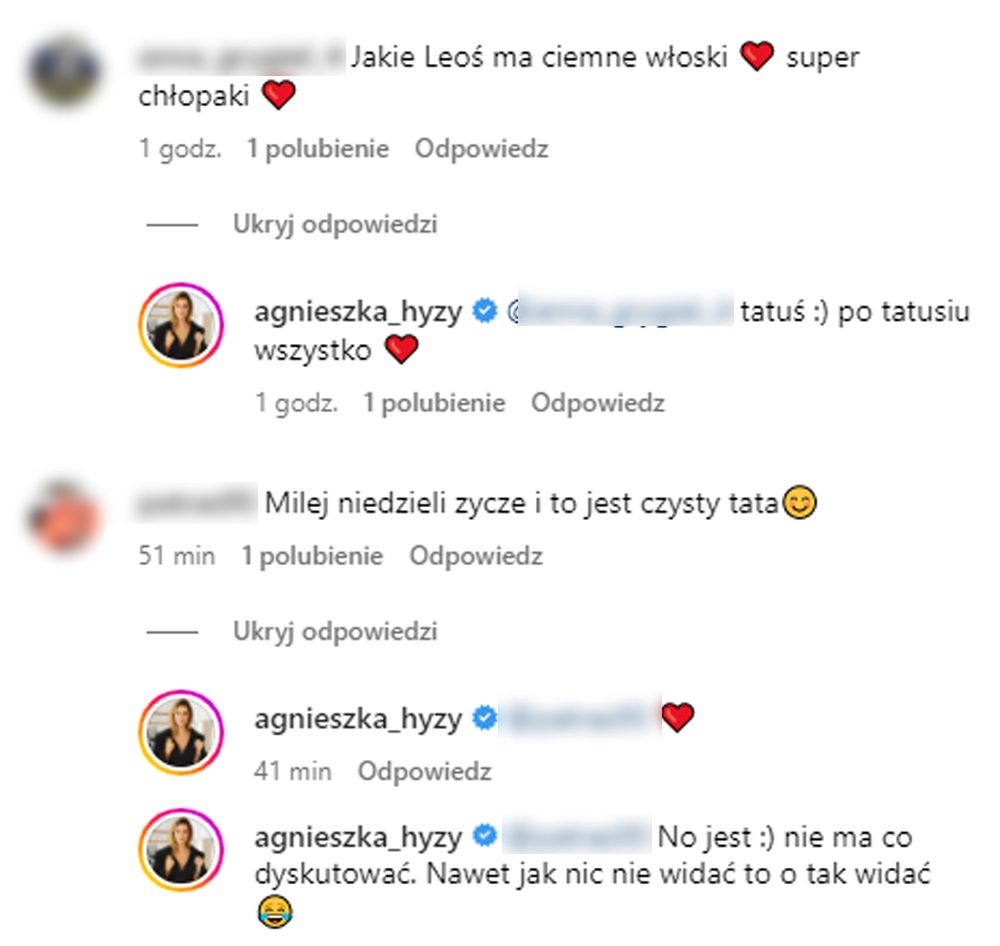
Task: Reply to agnieszka_hyzy's tatuś comment
Action: pos(598,403)
